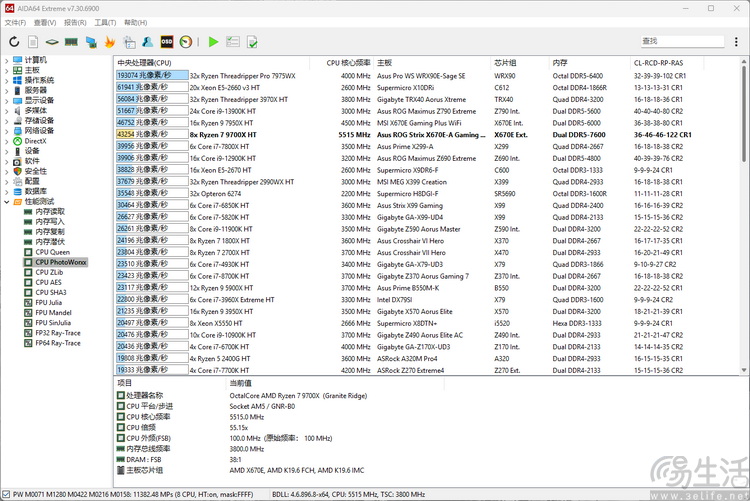Click the green Start benchmark arrow
Viewport: 750px width, 501px height.
point(213,42)
